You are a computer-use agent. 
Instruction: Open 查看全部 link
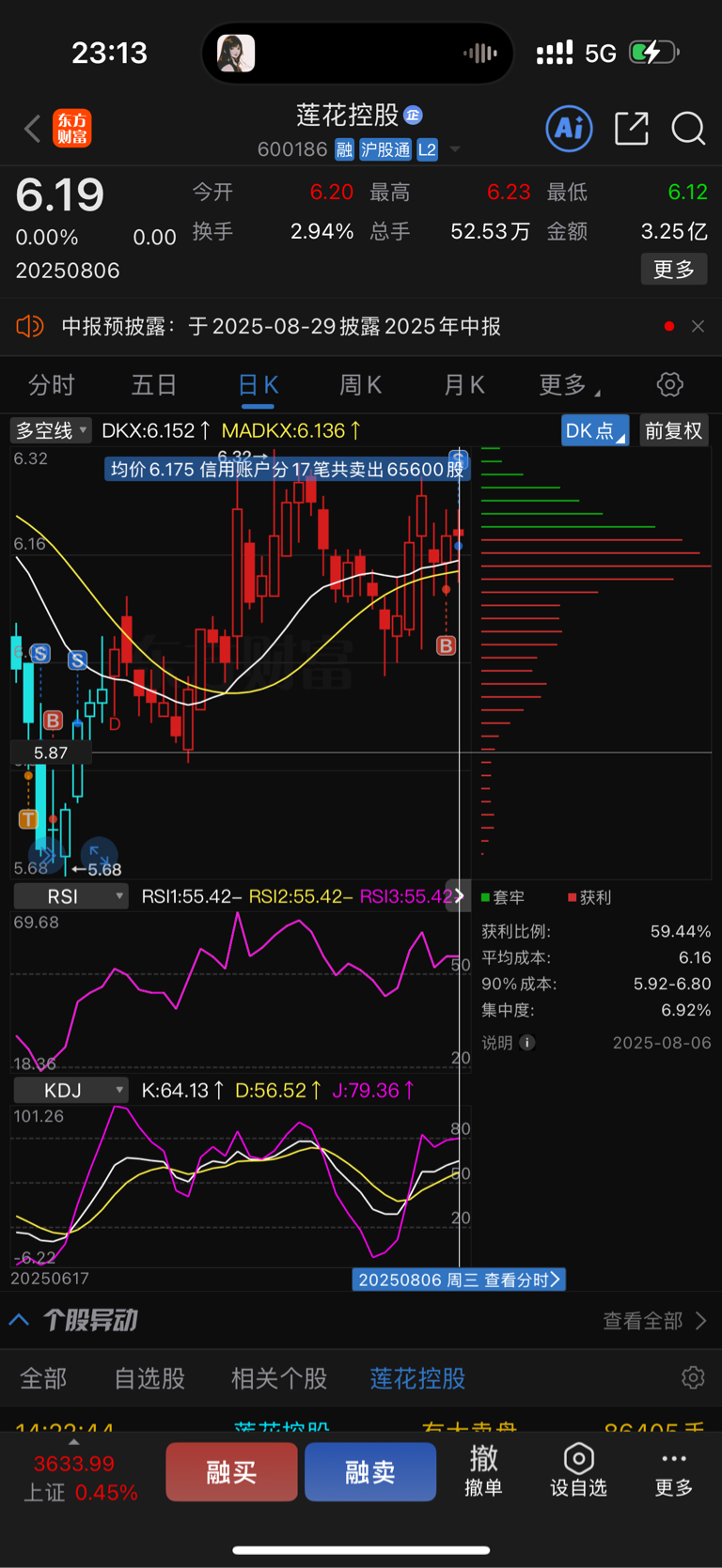tap(654, 1321)
